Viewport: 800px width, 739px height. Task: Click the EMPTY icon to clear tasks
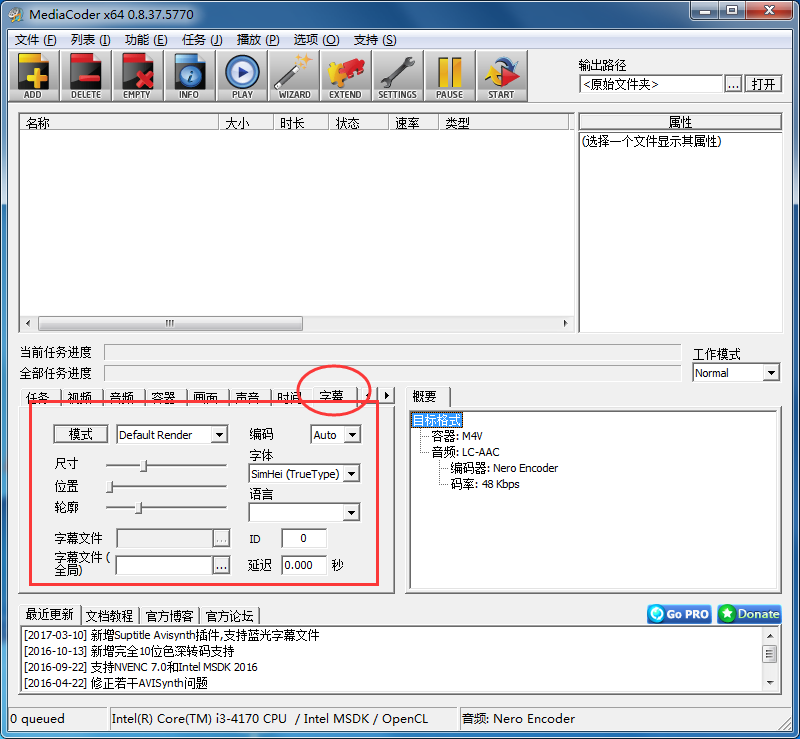click(137, 75)
